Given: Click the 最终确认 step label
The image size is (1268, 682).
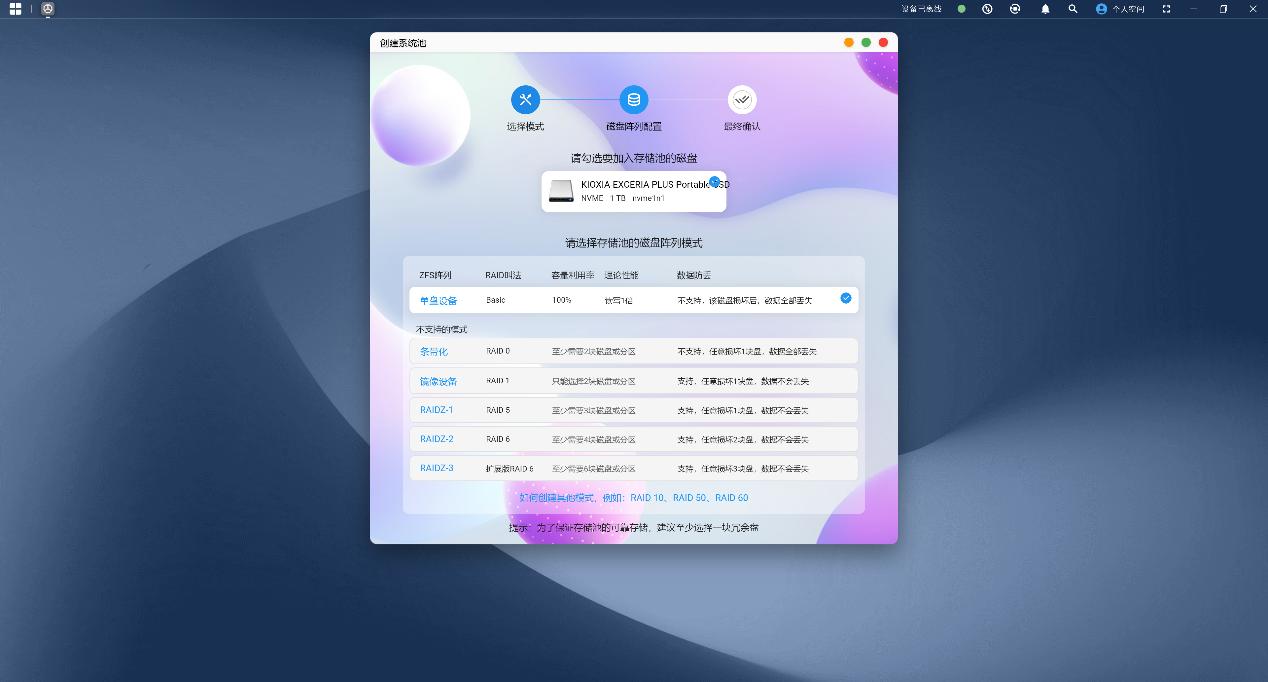Looking at the screenshot, I should (742, 126).
